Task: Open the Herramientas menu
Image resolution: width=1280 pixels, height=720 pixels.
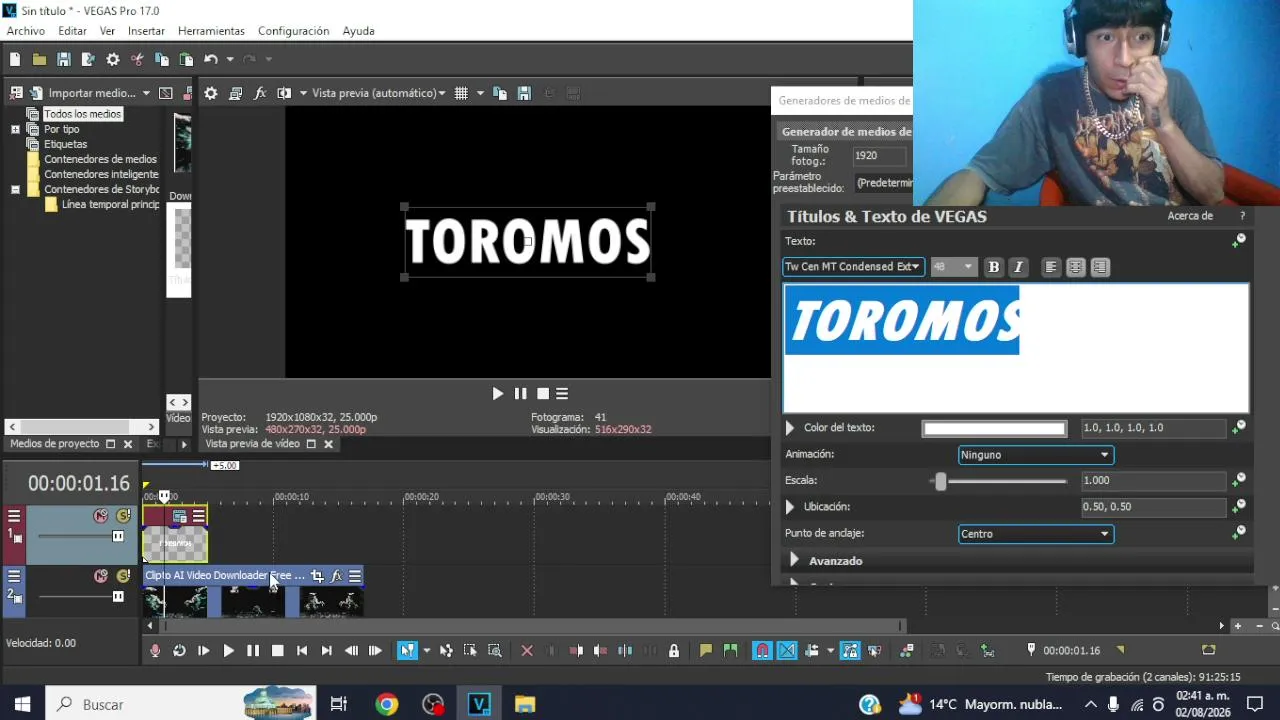Action: (211, 31)
